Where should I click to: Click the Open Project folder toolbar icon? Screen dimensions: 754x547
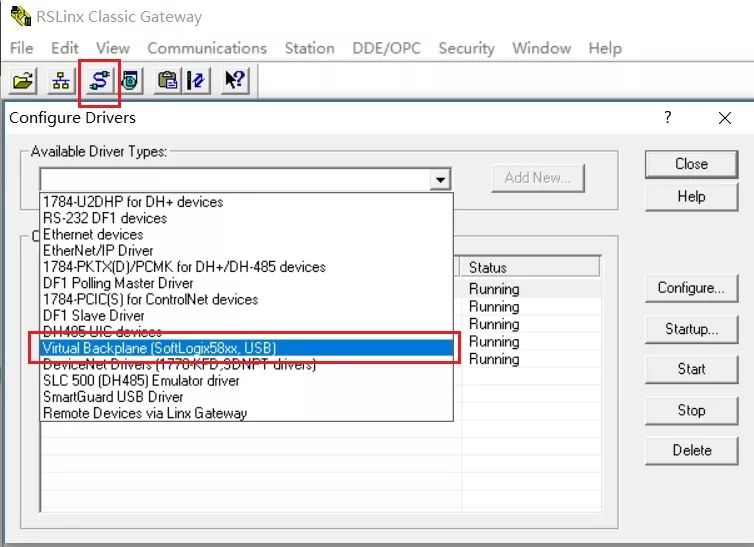[23, 80]
